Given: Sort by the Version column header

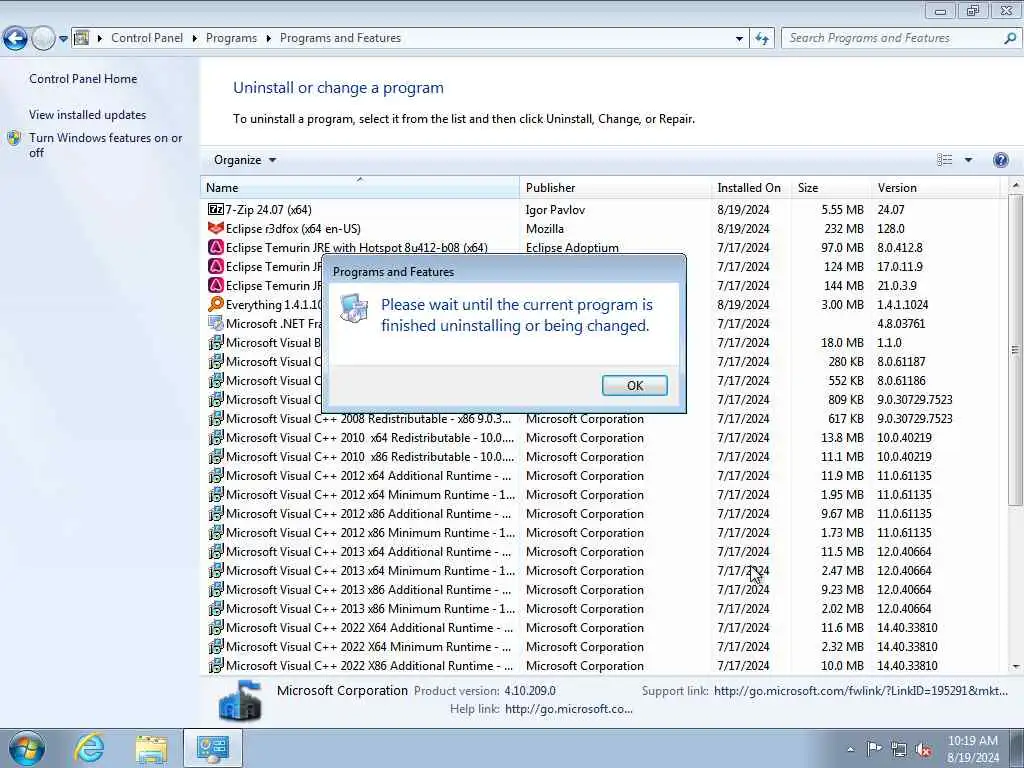Looking at the screenshot, I should 935,187.
